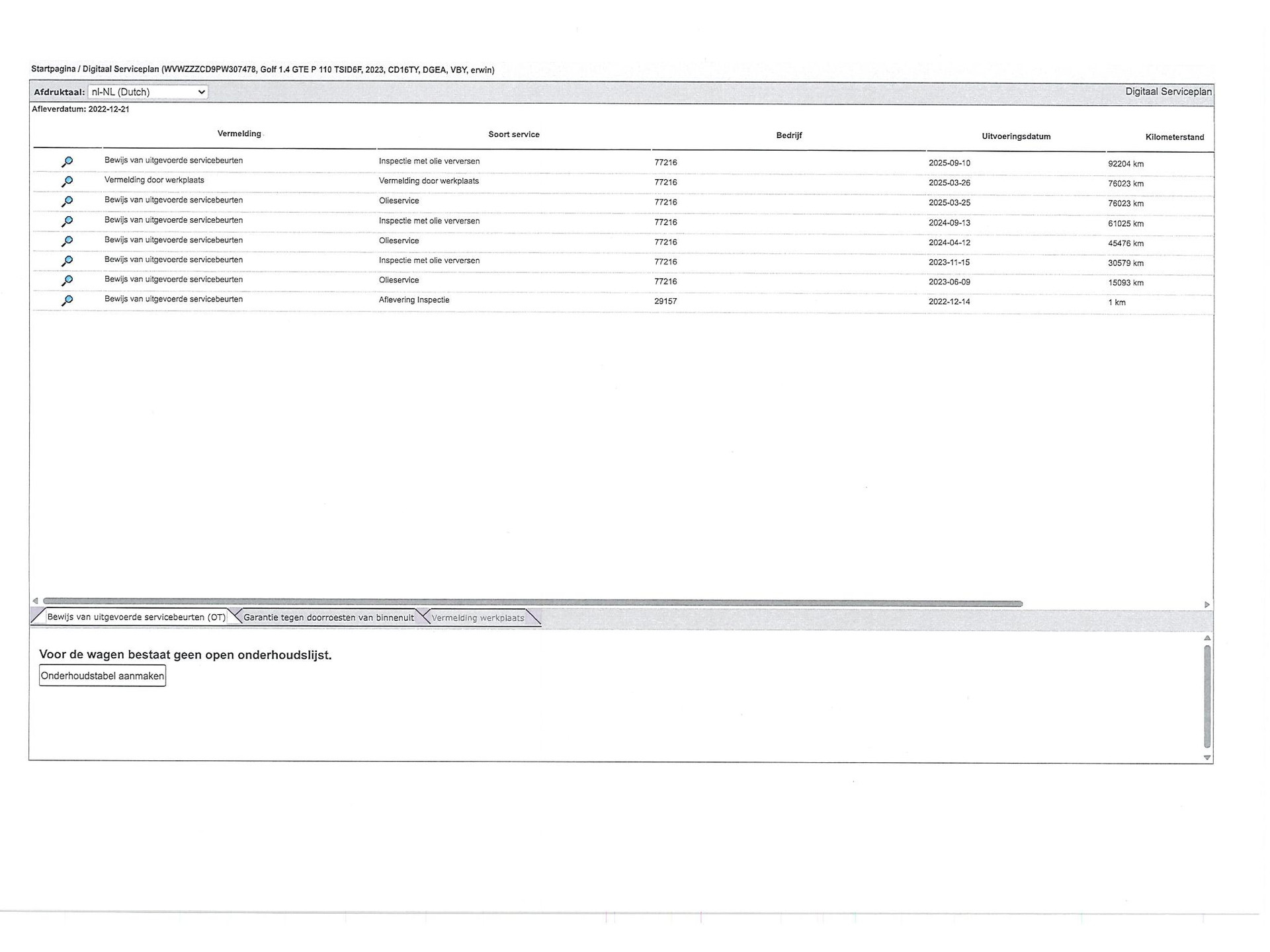Image resolution: width=1270 pixels, height=952 pixels.
Task: Open magnifier for Vermelding door werkplaats row
Action: pos(67,182)
